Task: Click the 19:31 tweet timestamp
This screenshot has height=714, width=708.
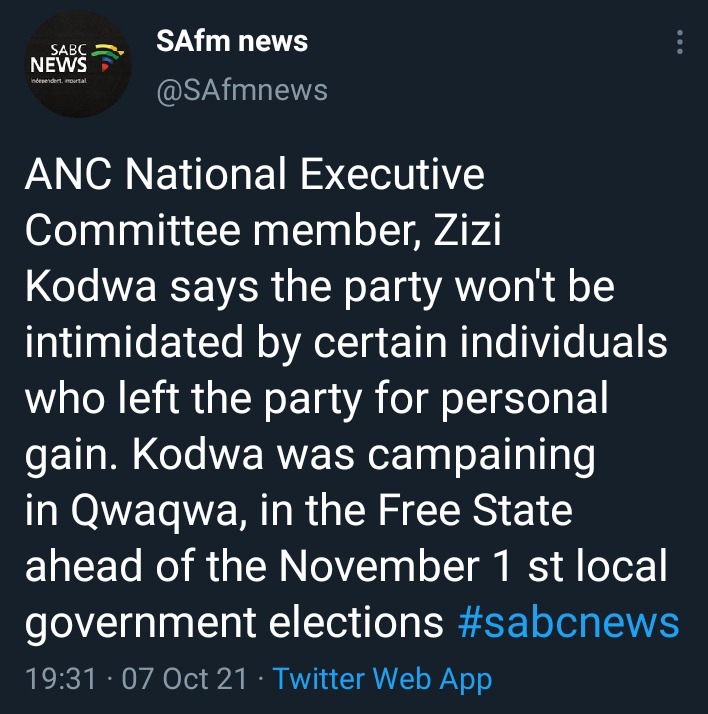Action: [x=61, y=678]
